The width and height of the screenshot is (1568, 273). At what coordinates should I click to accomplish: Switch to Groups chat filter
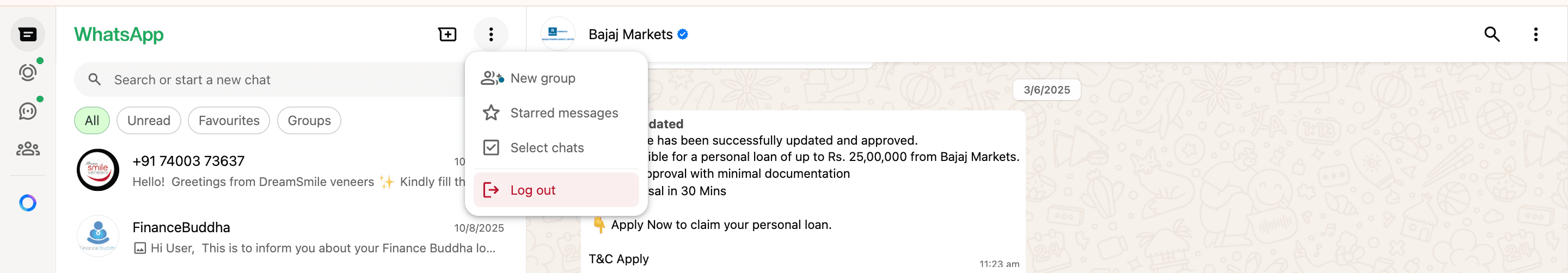(x=309, y=120)
